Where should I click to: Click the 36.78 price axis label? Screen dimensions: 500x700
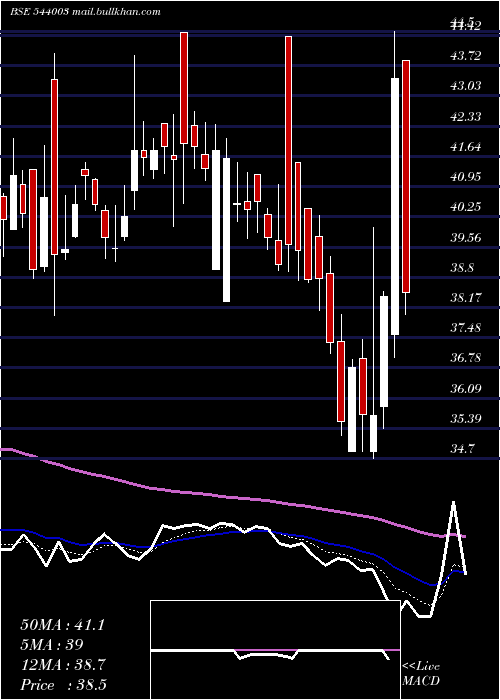tap(466, 358)
